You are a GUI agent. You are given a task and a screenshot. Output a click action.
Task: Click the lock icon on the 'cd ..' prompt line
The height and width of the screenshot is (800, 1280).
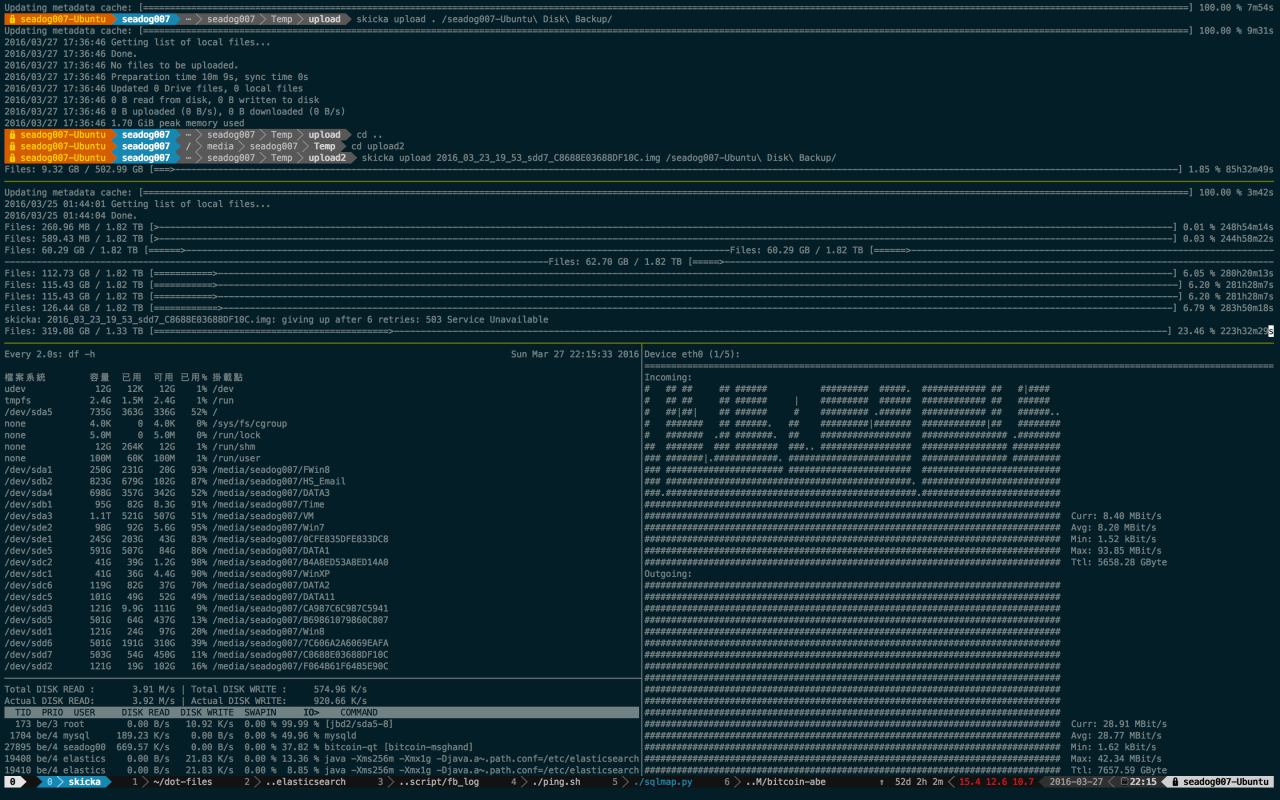tap(12, 135)
